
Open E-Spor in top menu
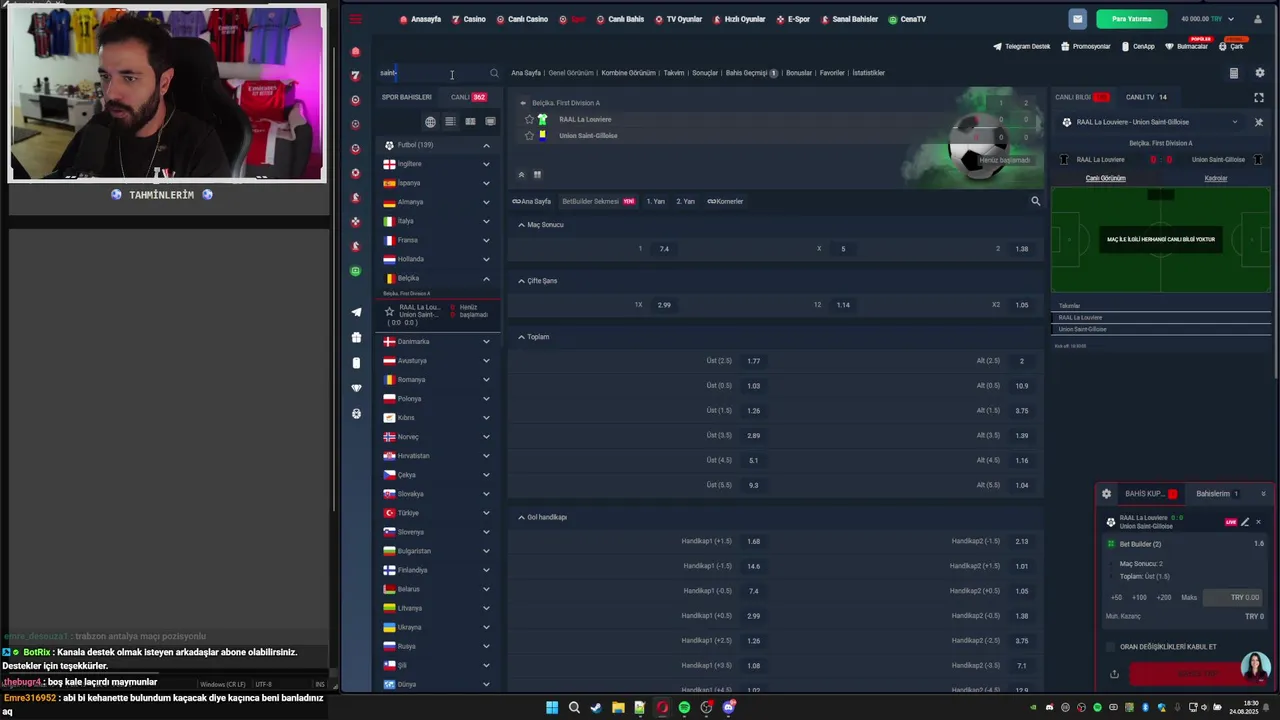coord(793,19)
